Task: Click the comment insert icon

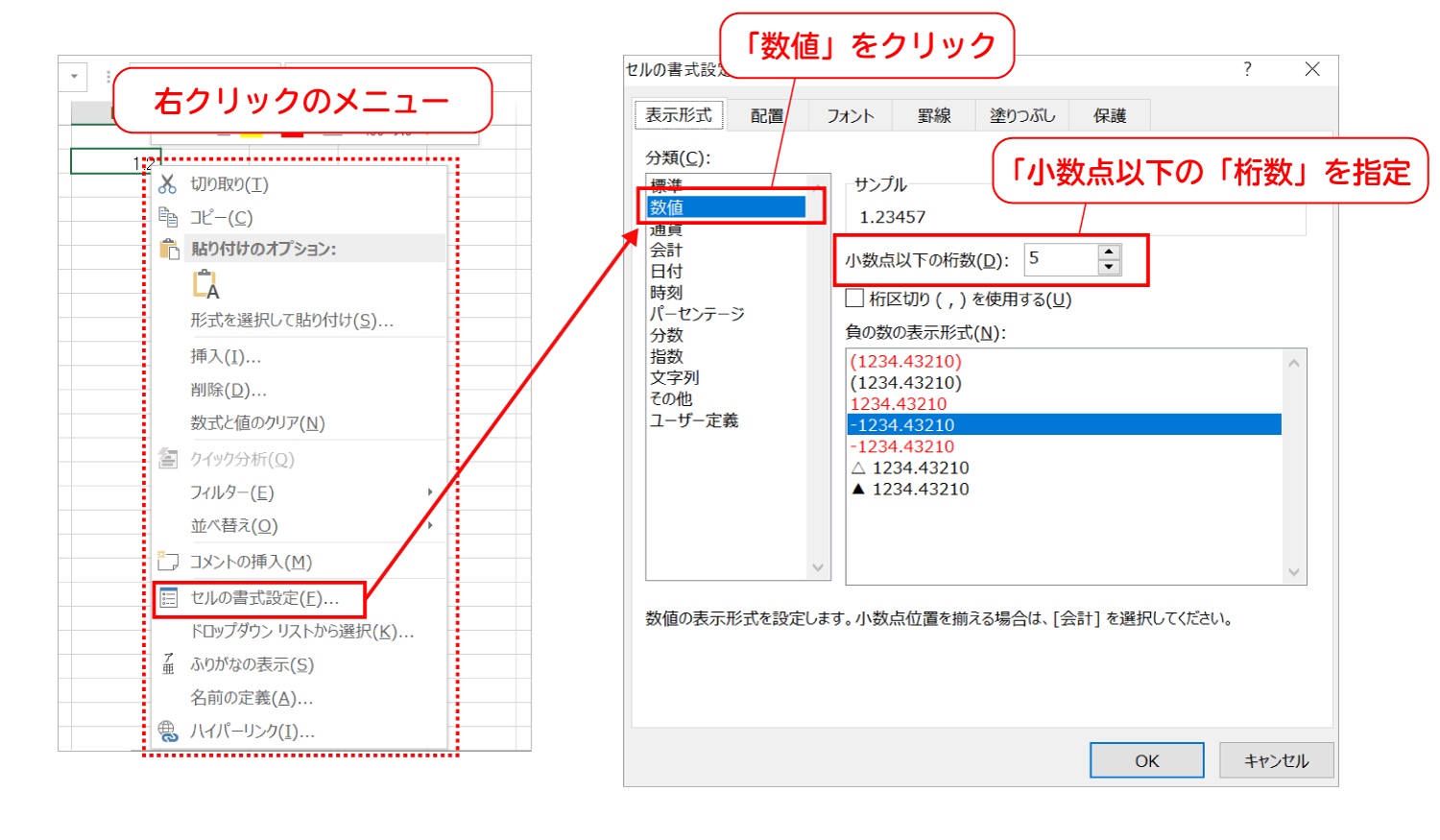Action: (168, 561)
